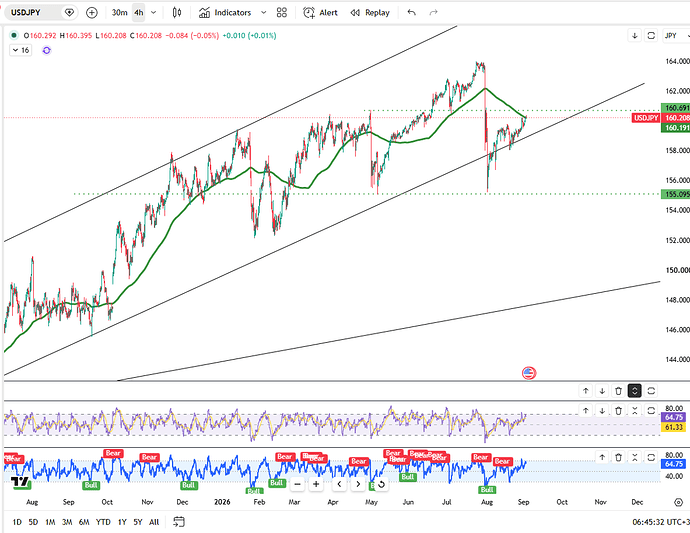Click the blue 64.75 value label
690x533 pixels.
(673, 464)
